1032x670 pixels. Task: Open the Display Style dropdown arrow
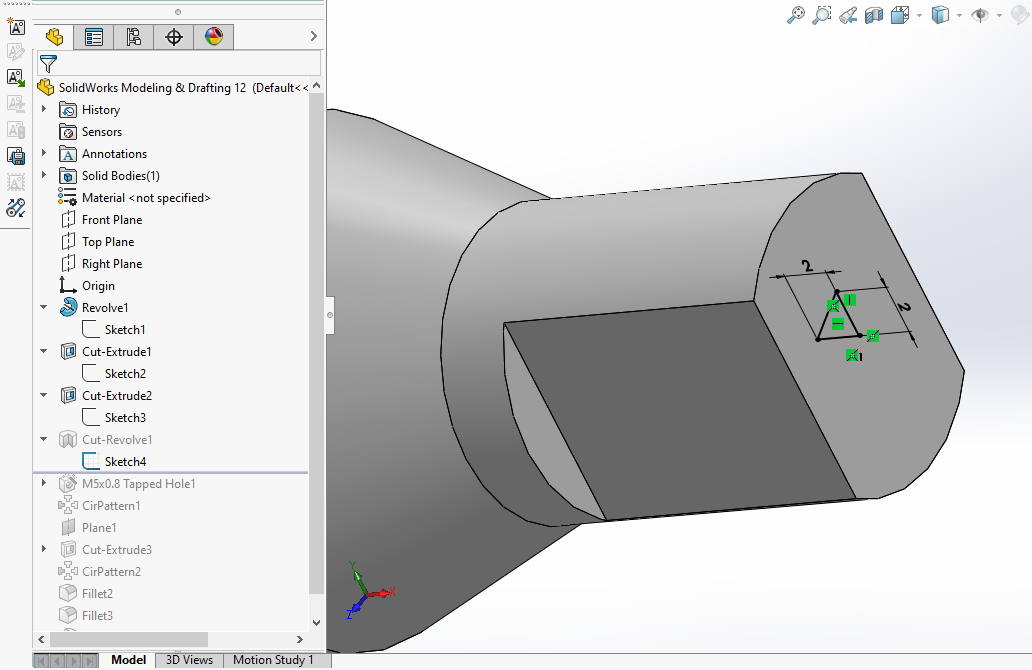(x=959, y=15)
